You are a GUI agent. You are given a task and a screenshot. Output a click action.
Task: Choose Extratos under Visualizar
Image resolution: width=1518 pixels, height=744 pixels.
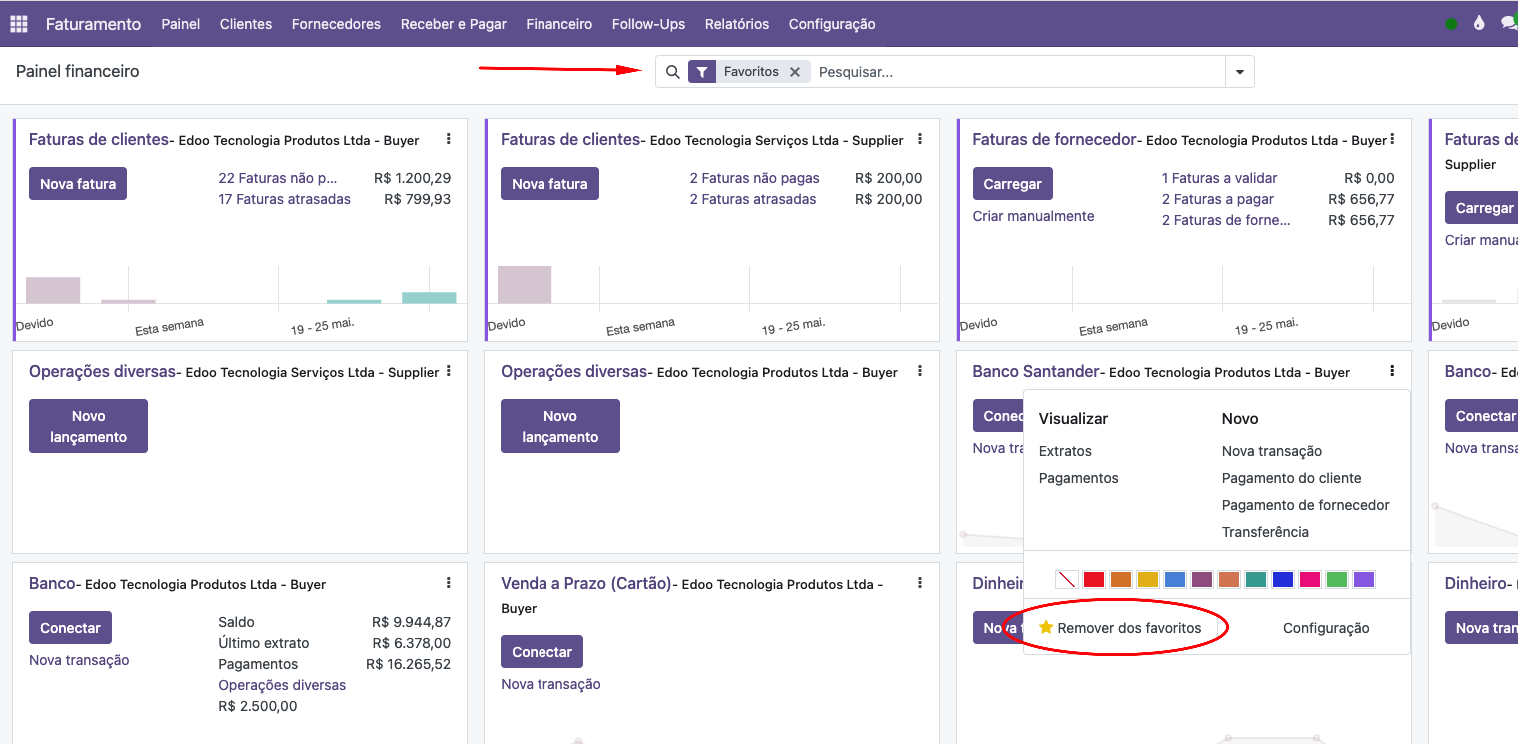tap(1065, 451)
